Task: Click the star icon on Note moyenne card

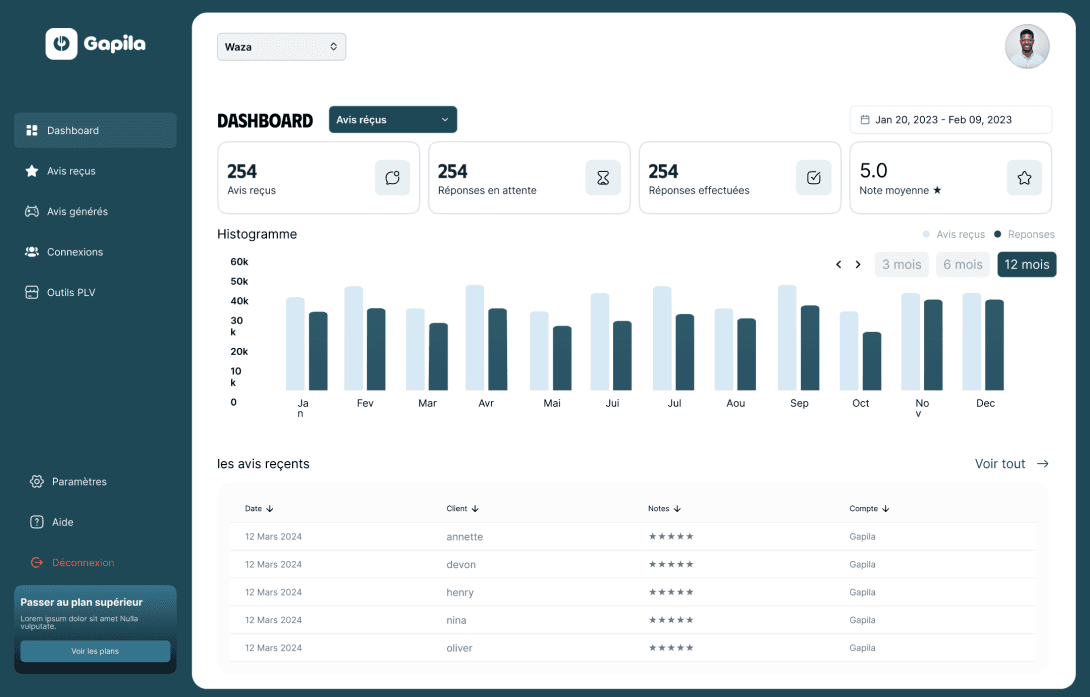Action: point(1024,178)
